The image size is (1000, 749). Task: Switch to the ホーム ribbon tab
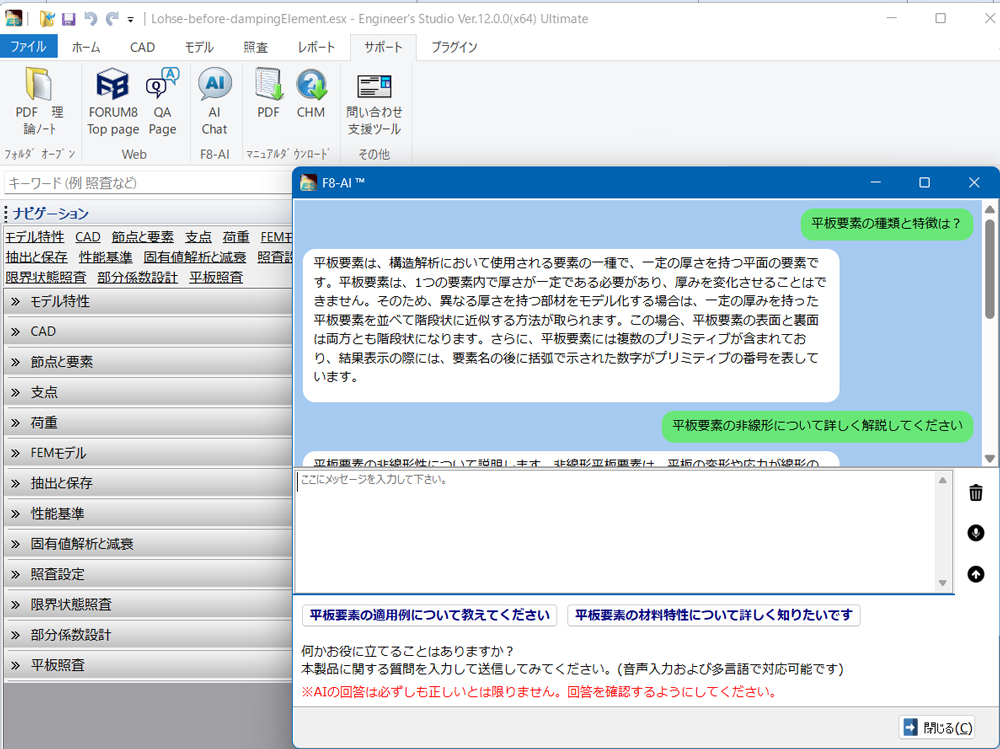pos(86,47)
